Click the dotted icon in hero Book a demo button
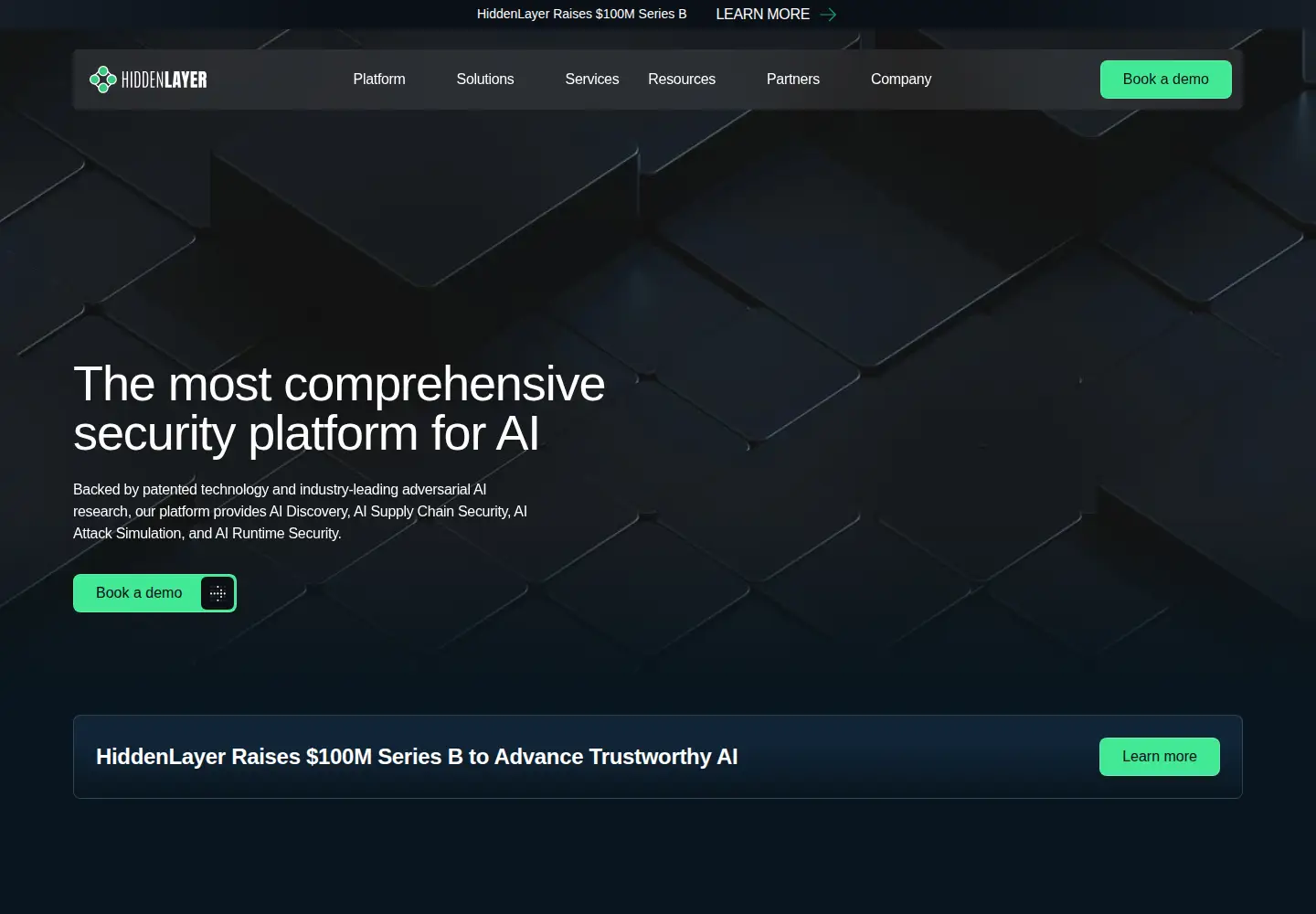This screenshot has height=914, width=1316. pyautogui.click(x=218, y=593)
